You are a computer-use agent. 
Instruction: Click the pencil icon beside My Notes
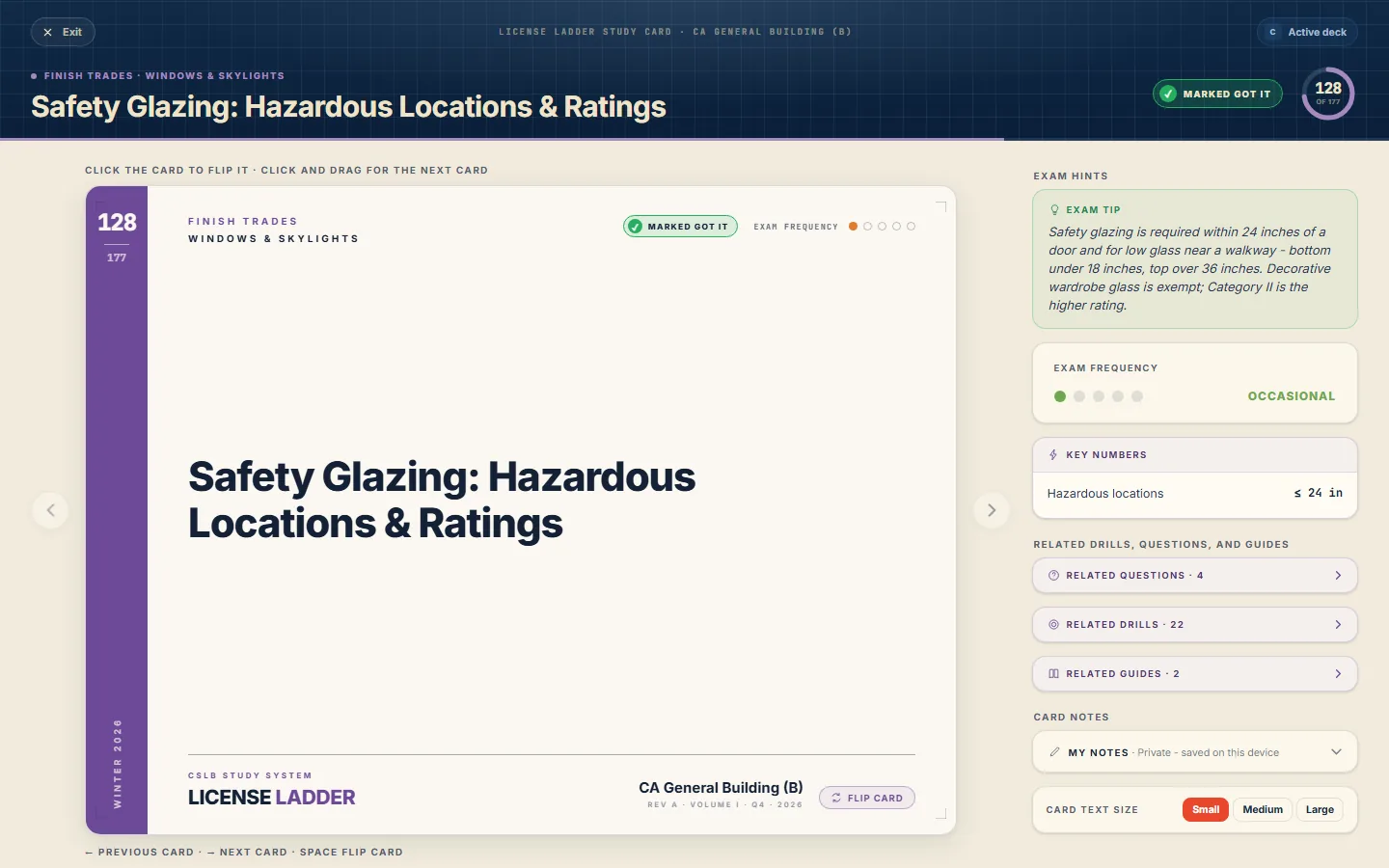[1054, 752]
